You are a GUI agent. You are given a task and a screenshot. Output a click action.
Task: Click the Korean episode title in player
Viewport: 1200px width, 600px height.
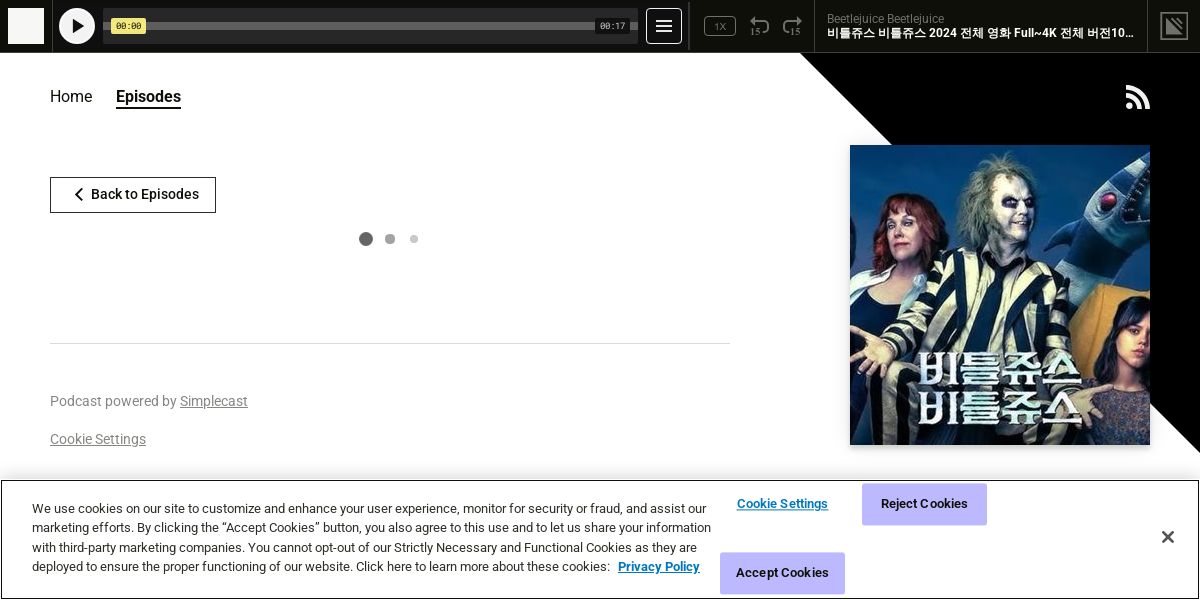click(x=980, y=33)
